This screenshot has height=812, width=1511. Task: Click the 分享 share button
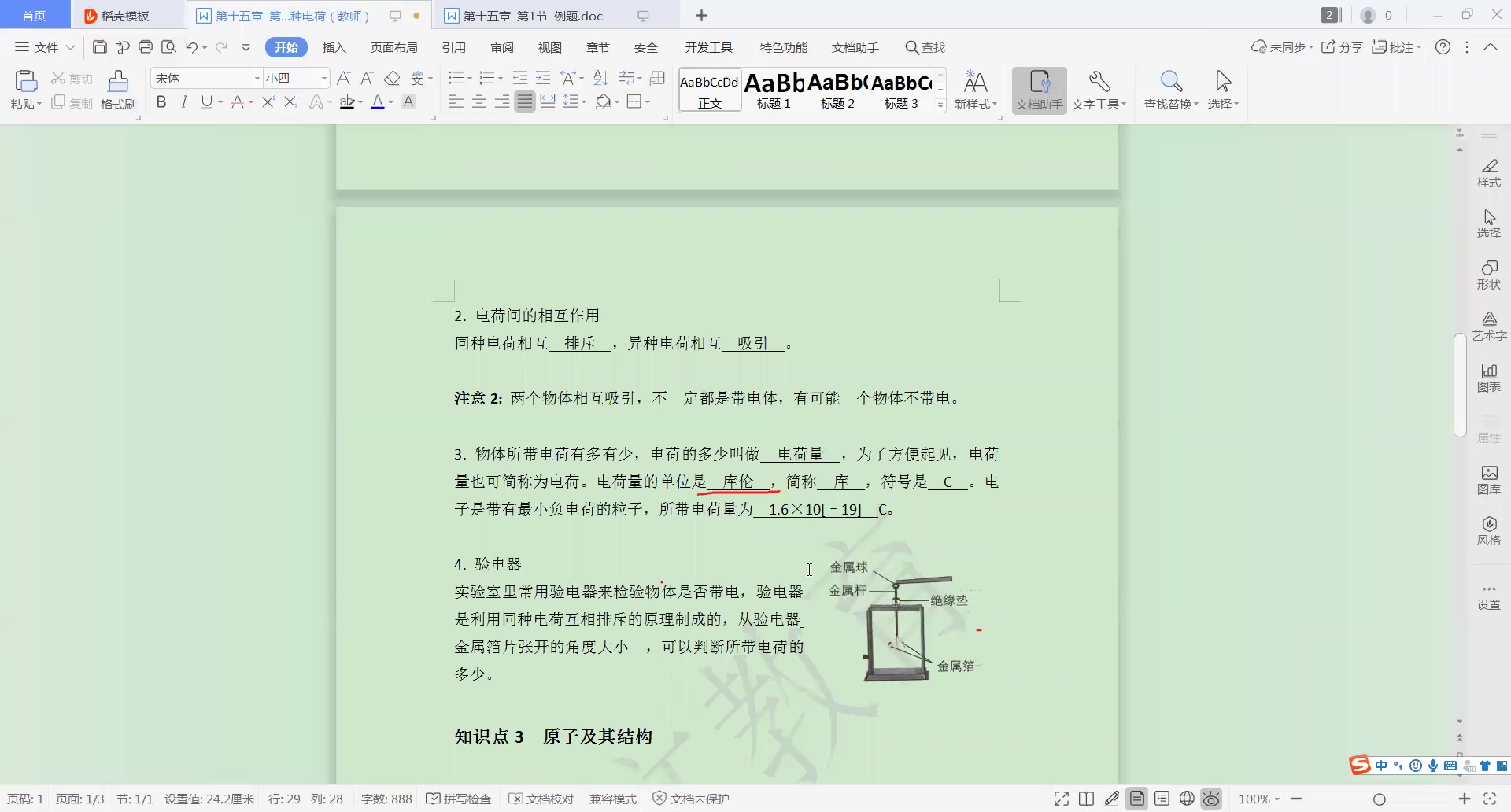pyautogui.click(x=1342, y=47)
